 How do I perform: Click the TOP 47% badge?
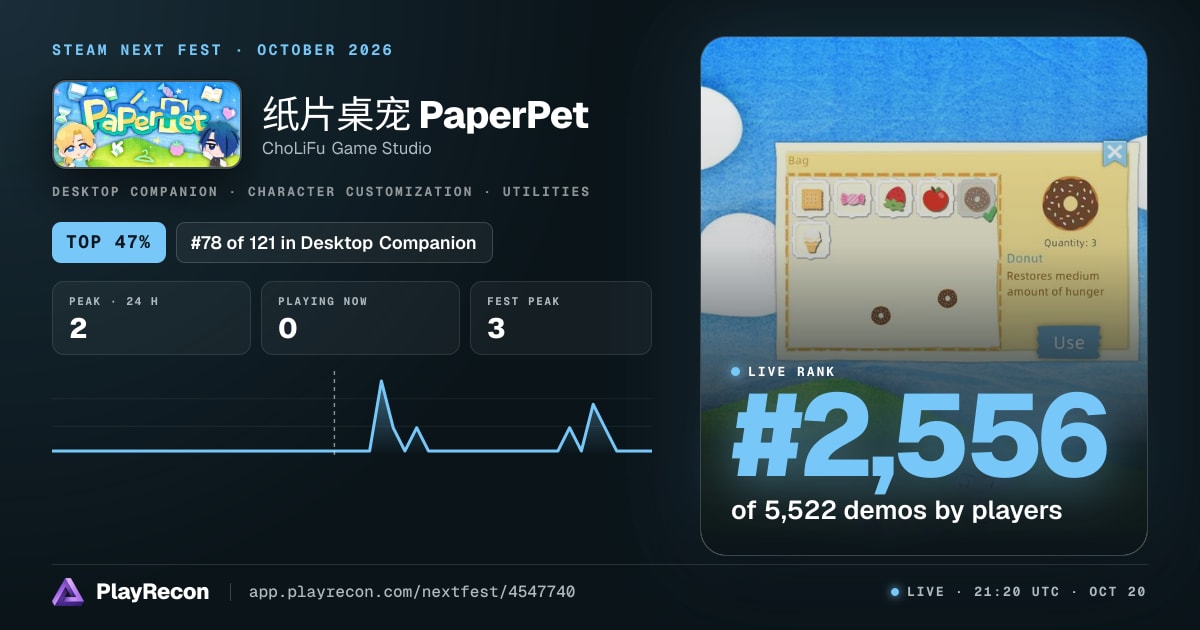[x=109, y=242]
